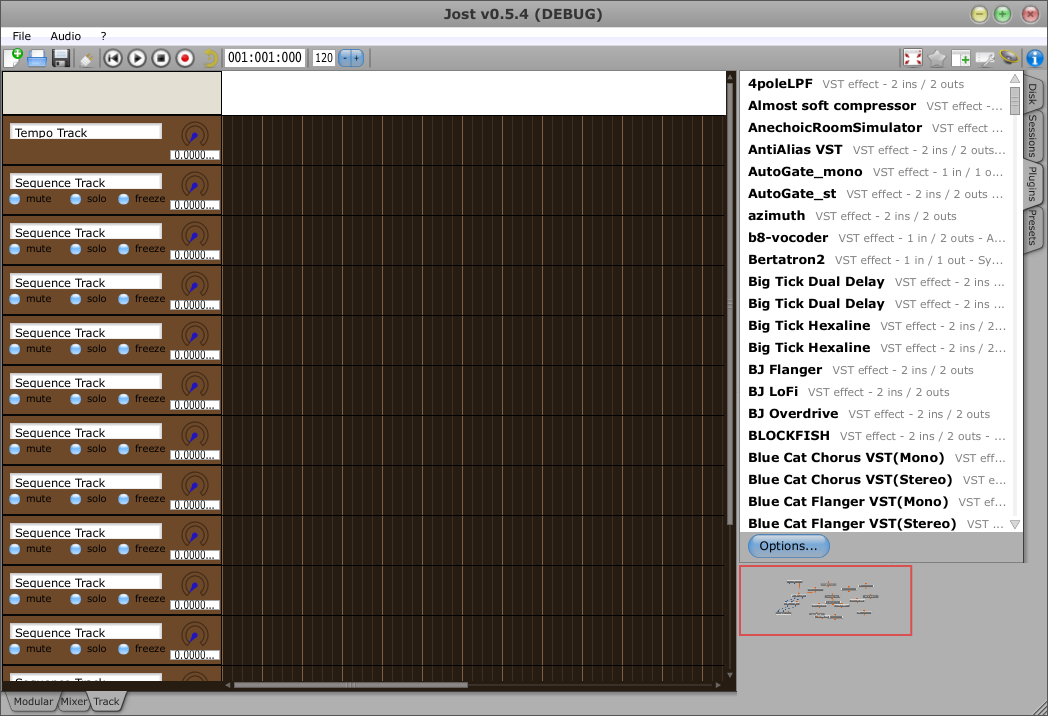Viewport: 1048px width, 716px height.
Task: Create a new session with the new file icon
Action: [13, 58]
